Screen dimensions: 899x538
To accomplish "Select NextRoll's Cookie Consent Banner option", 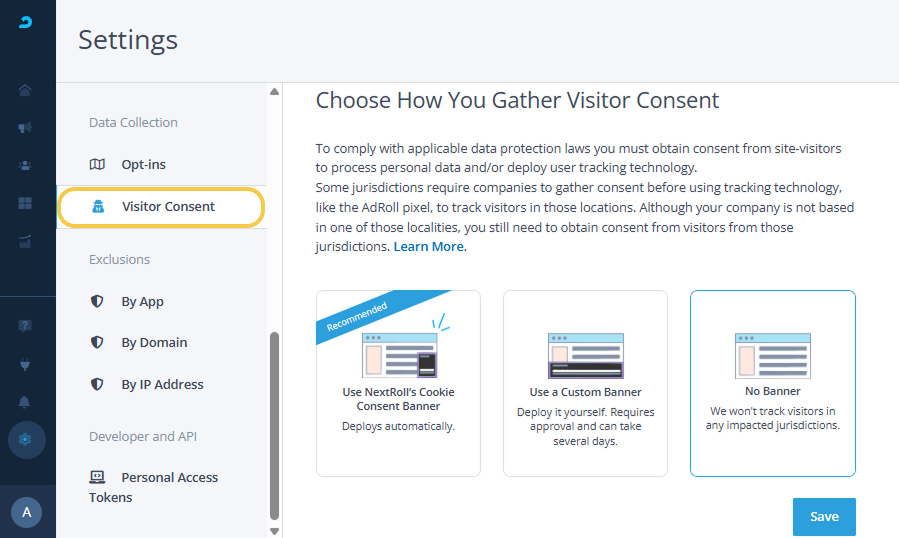I will 398,383.
